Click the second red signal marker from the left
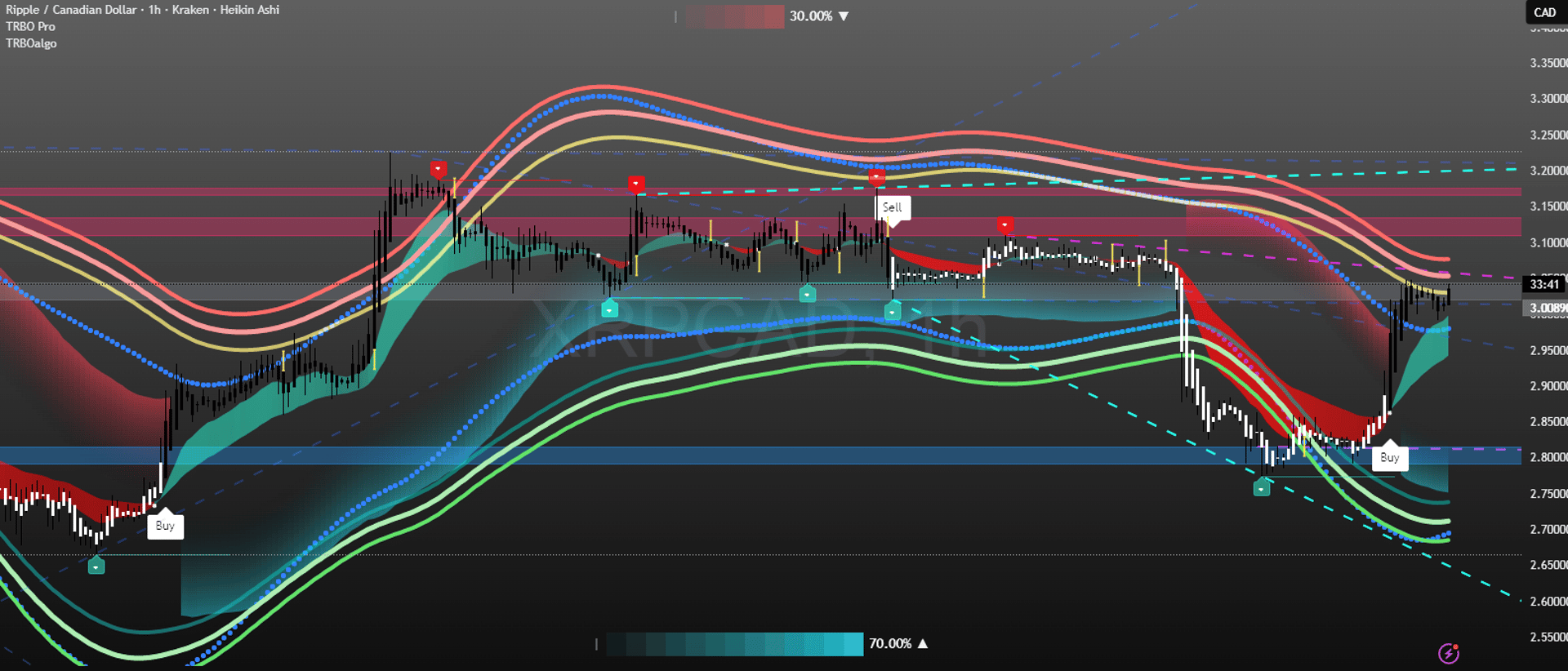This screenshot has width=1568, height=671. [x=636, y=184]
